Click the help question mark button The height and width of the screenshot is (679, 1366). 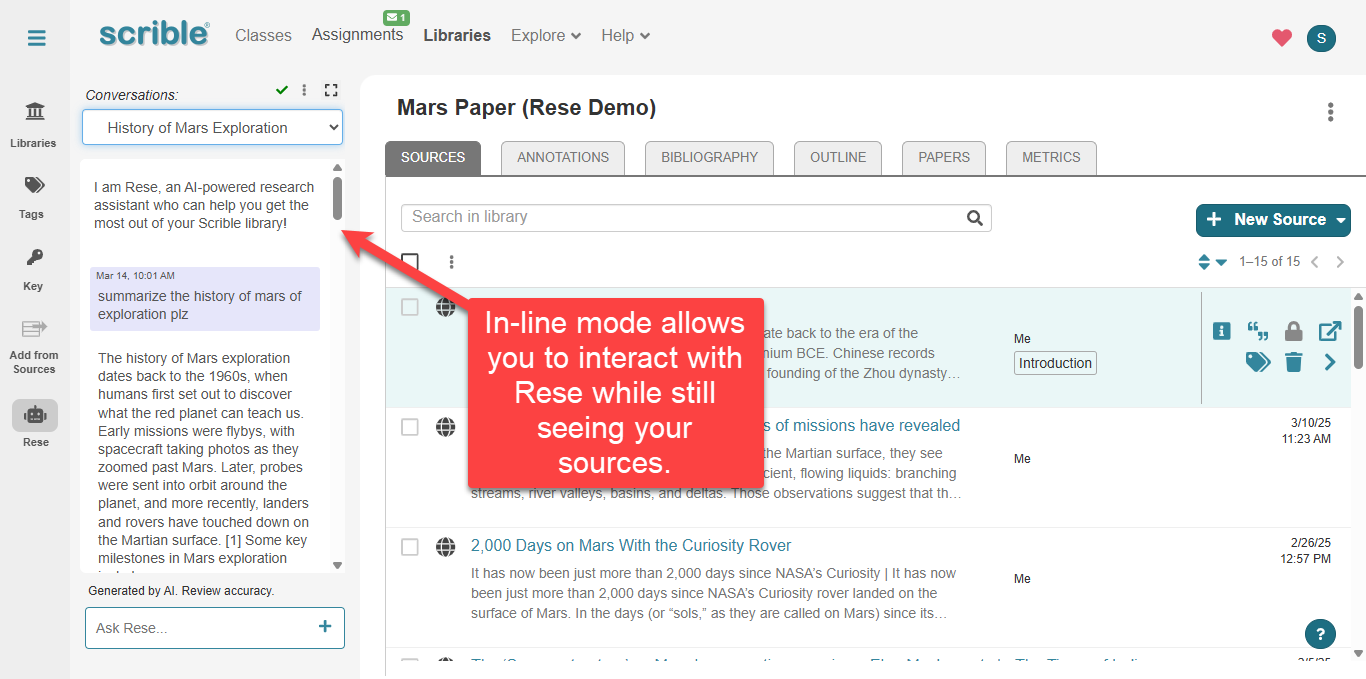tap(1320, 634)
